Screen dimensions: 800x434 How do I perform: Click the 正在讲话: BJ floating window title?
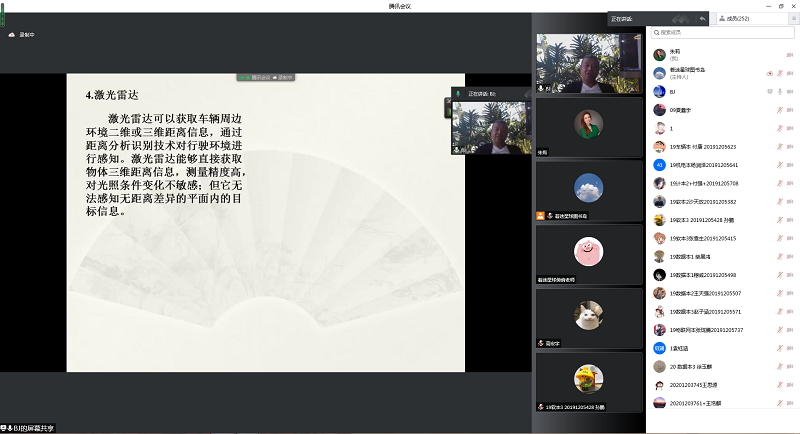point(482,93)
